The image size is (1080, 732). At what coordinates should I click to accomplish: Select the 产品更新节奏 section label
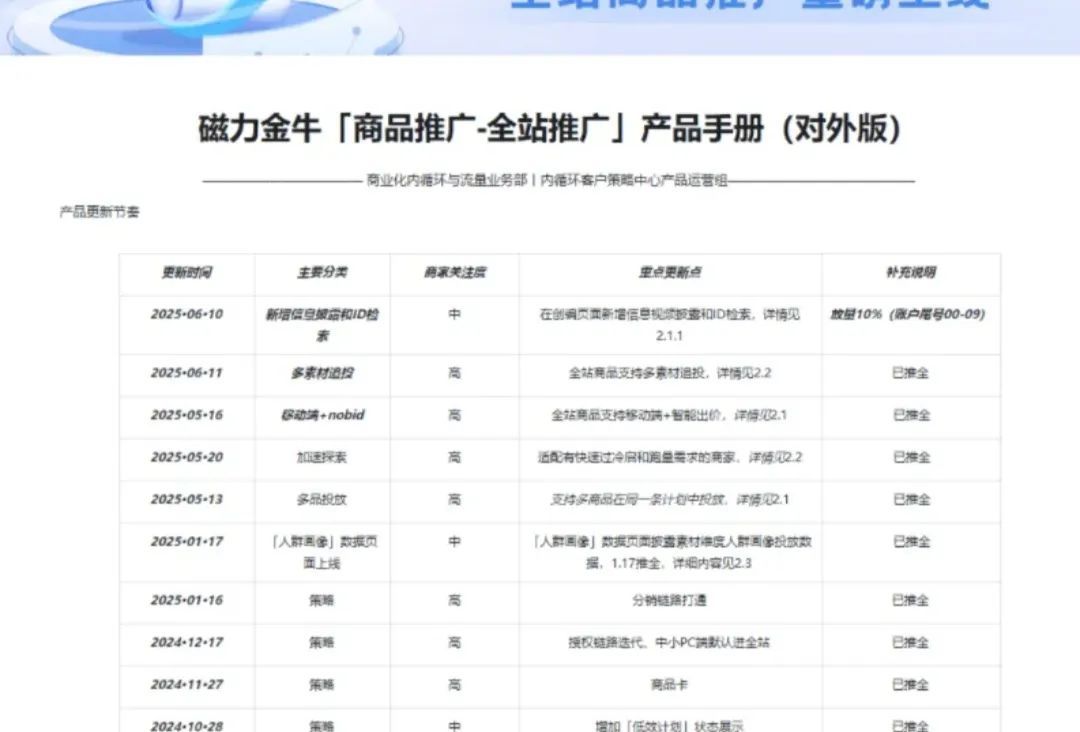[x=100, y=212]
